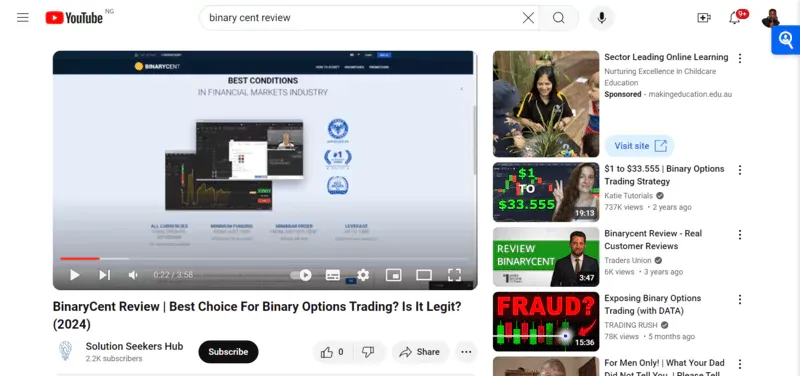Open $1 to $33.555 video thumbnail
800x376 pixels.
coord(546,192)
